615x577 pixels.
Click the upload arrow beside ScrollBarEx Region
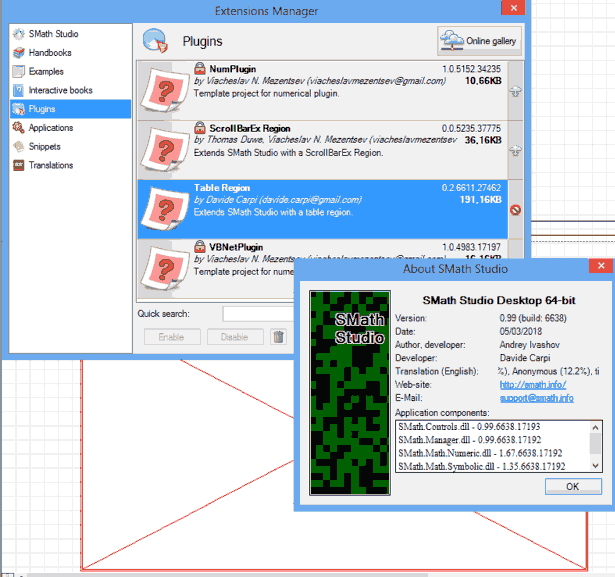pos(516,150)
